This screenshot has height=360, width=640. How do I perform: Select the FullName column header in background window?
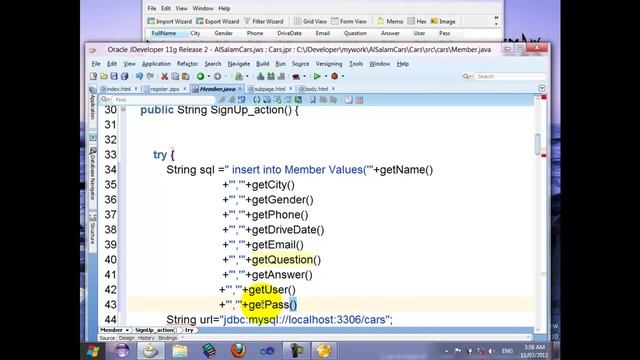click(164, 33)
